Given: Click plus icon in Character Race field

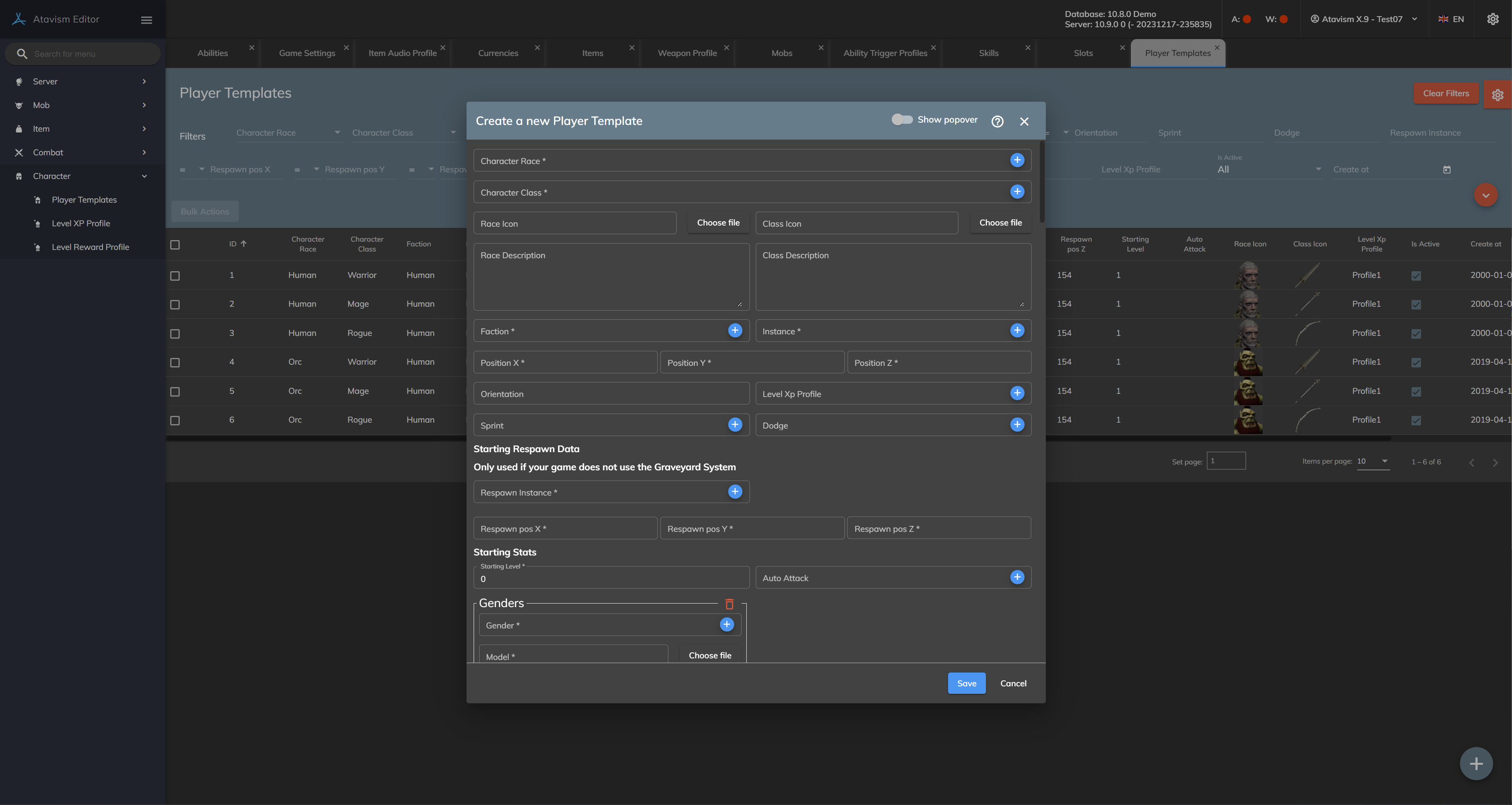Looking at the screenshot, I should pyautogui.click(x=1017, y=160).
